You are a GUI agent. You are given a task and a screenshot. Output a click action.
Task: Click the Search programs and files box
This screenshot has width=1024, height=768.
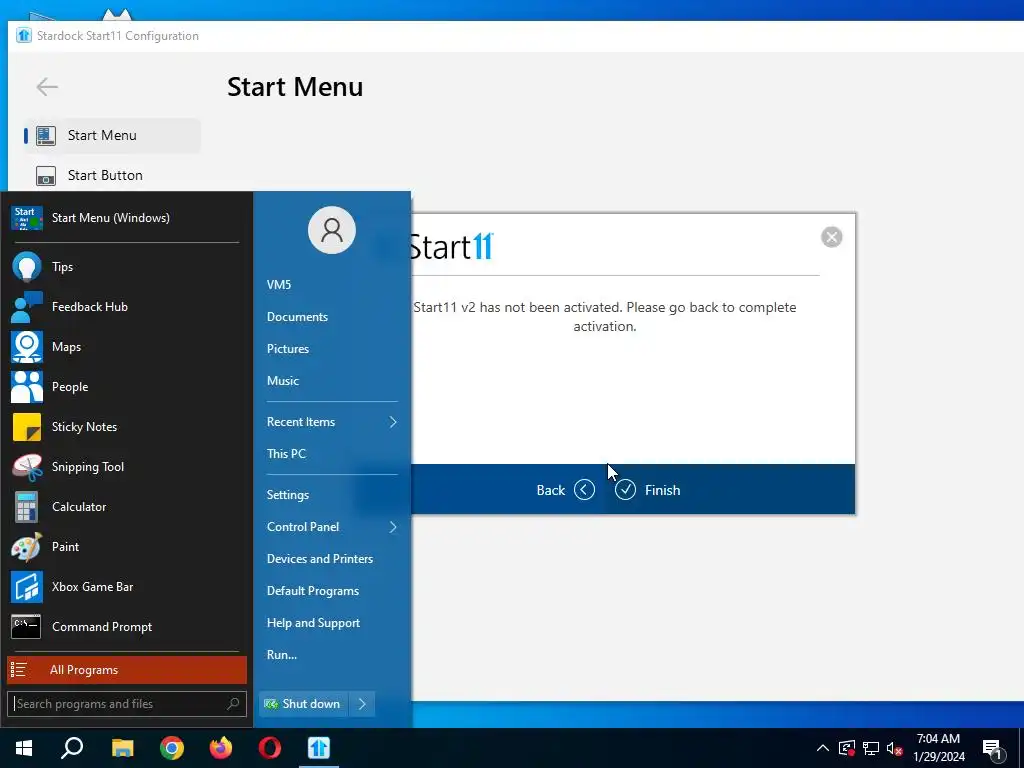[x=127, y=704]
